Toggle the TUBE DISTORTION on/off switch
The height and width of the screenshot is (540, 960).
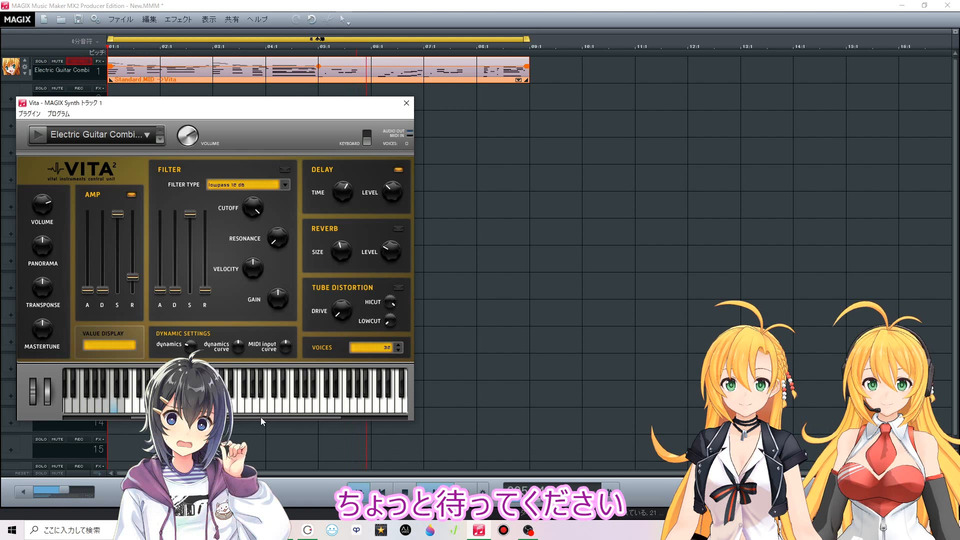click(398, 287)
